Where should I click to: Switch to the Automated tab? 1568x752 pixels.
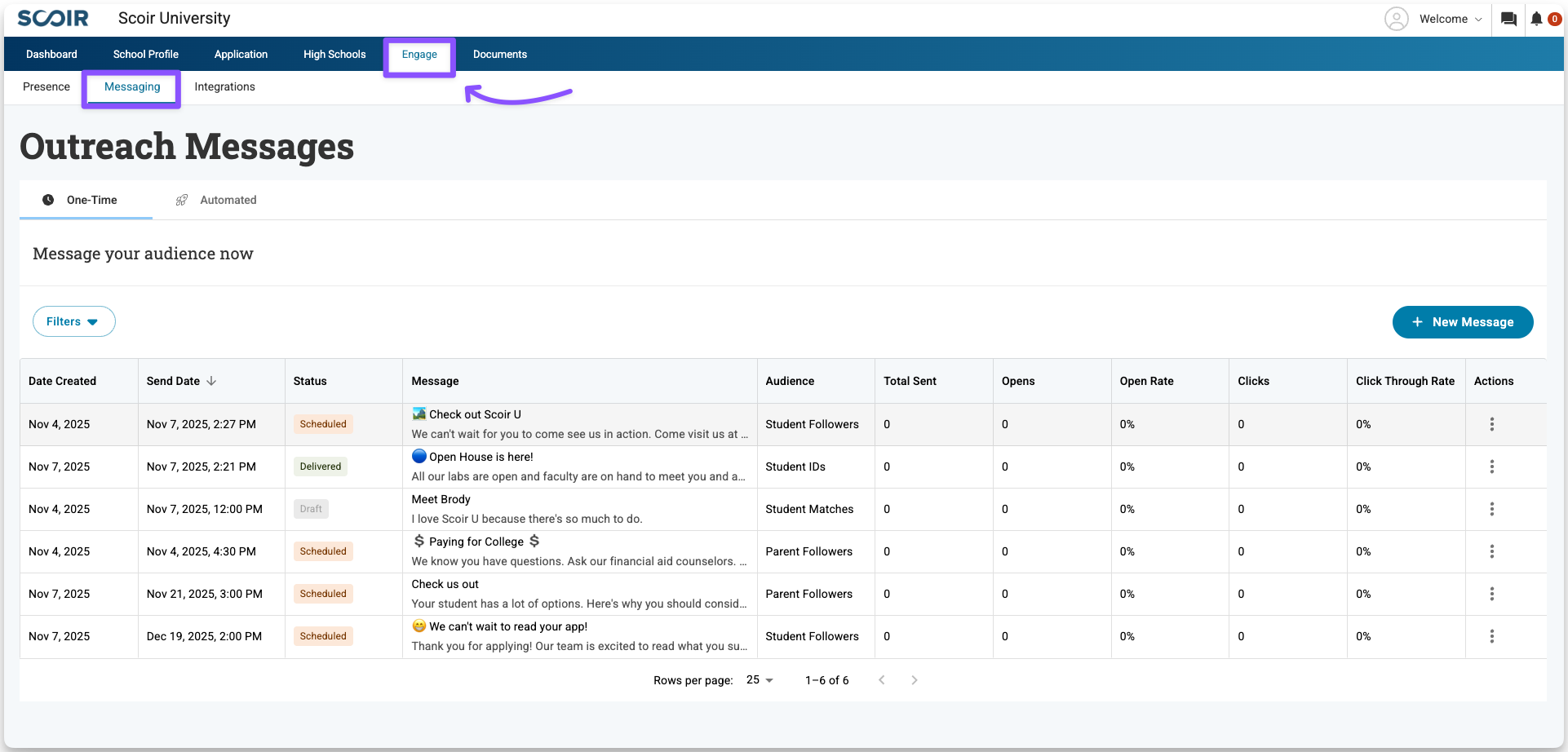(x=217, y=200)
